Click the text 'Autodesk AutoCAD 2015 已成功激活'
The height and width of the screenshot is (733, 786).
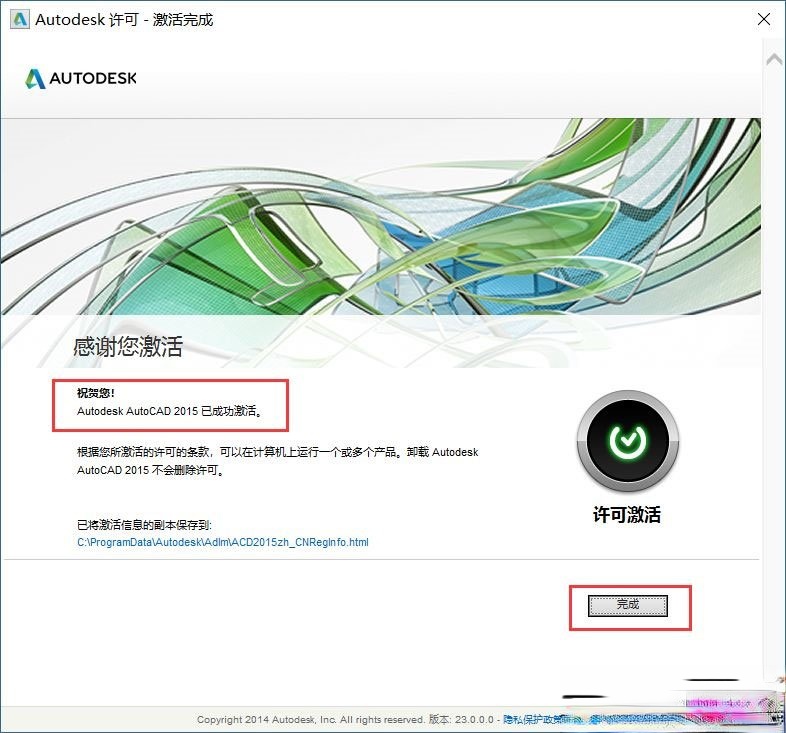pyautogui.click(x=169, y=411)
